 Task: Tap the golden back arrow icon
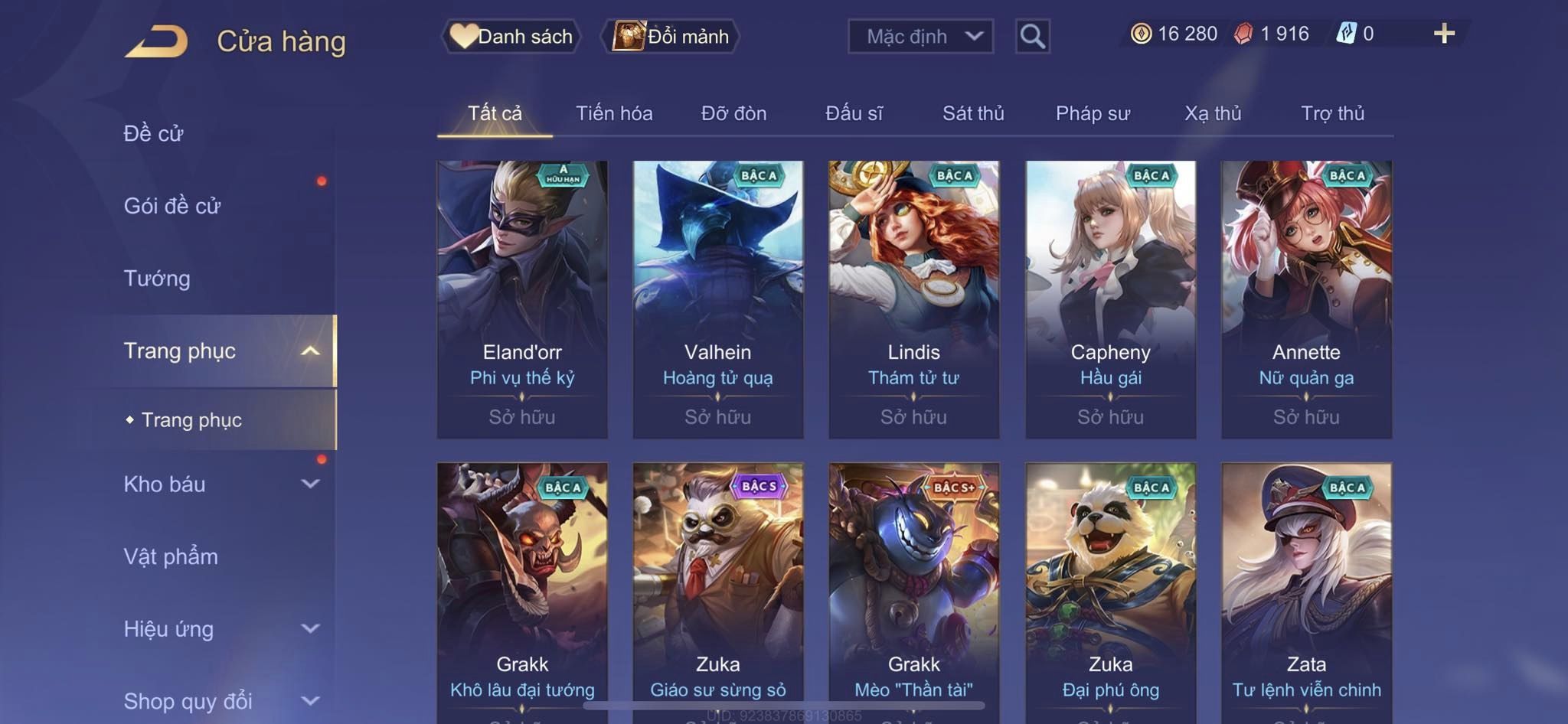pos(157,41)
